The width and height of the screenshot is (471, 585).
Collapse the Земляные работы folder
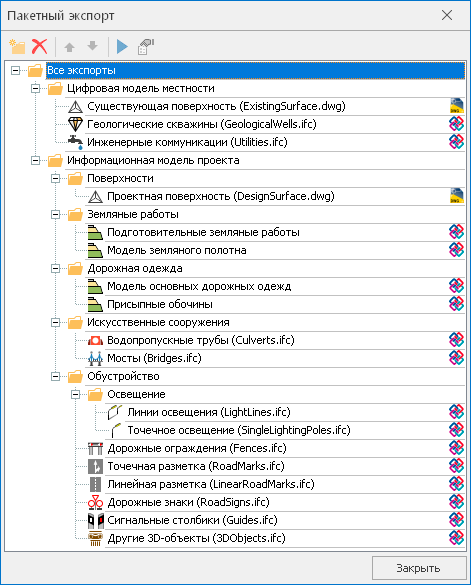(x=56, y=215)
